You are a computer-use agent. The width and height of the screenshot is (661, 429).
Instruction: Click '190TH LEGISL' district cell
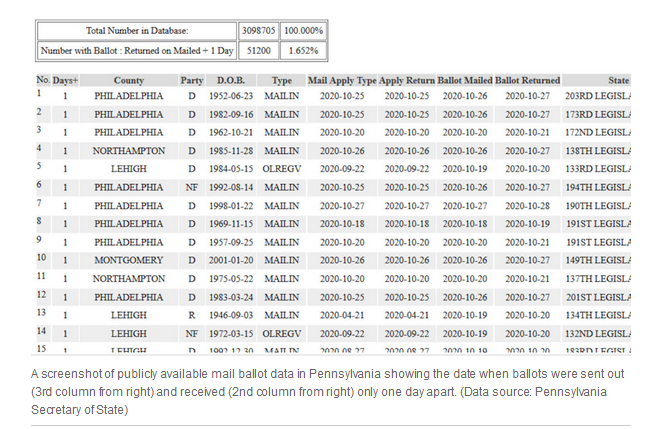597,206
